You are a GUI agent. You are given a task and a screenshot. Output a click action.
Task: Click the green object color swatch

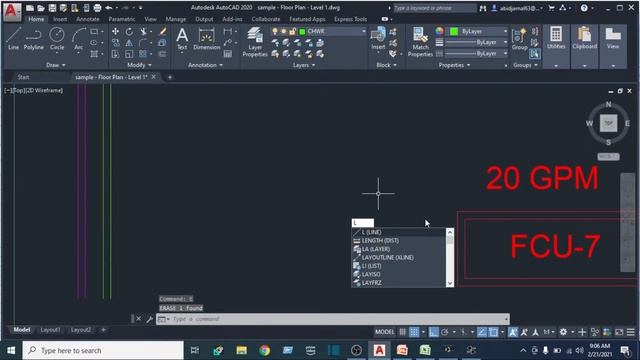click(x=453, y=31)
